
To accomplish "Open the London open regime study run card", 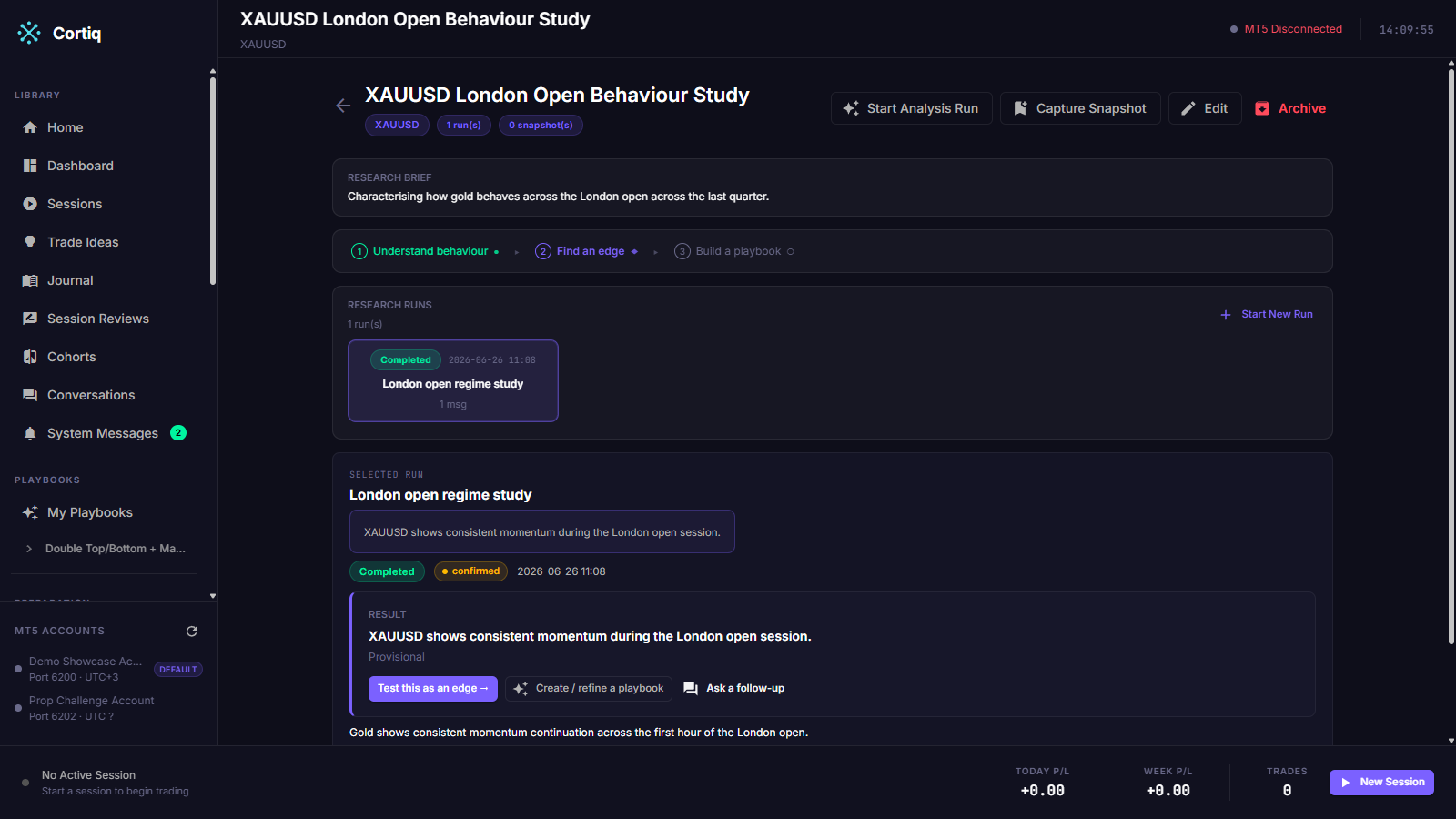I will (453, 380).
